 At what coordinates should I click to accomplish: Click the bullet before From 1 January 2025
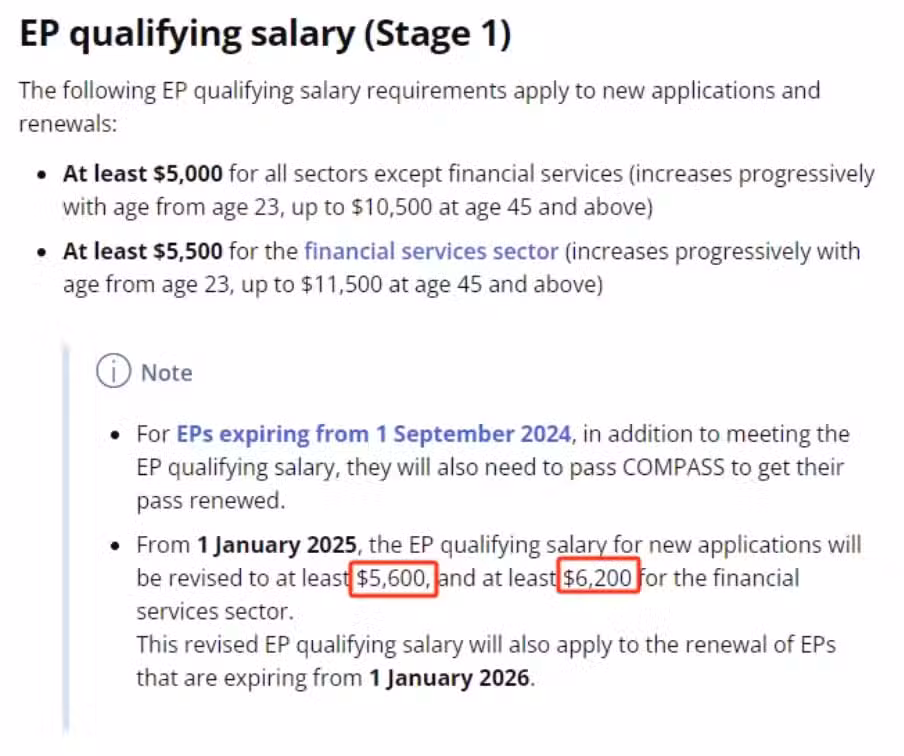click(x=115, y=546)
